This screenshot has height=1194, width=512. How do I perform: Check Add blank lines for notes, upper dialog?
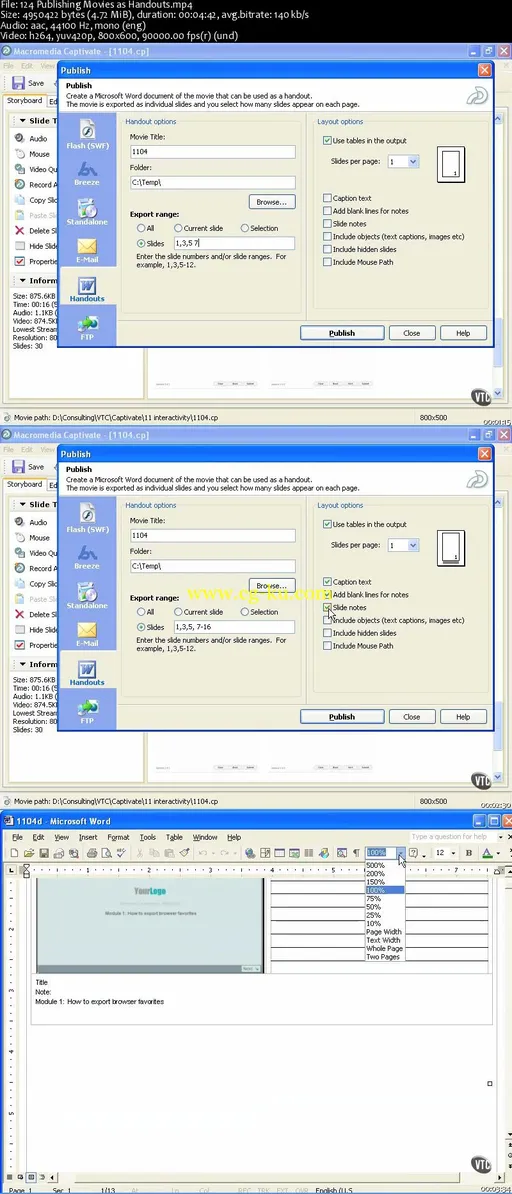tap(327, 211)
